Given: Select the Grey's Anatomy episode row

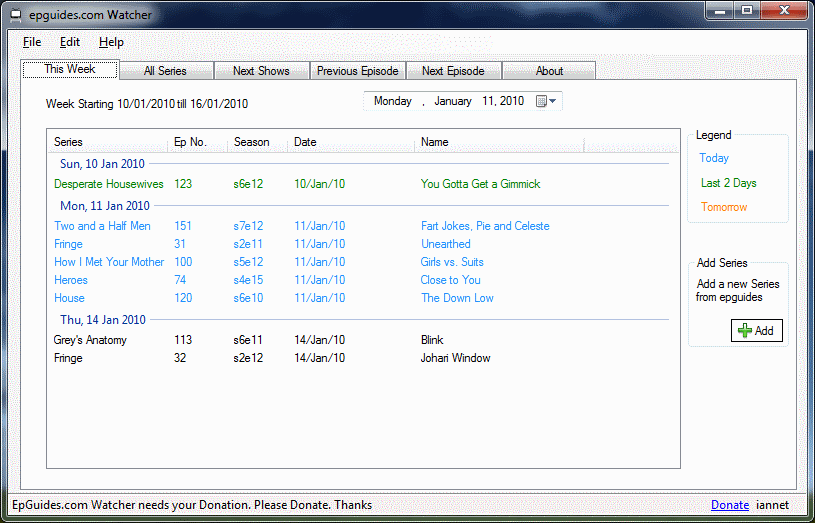Looking at the screenshot, I should (90, 340).
